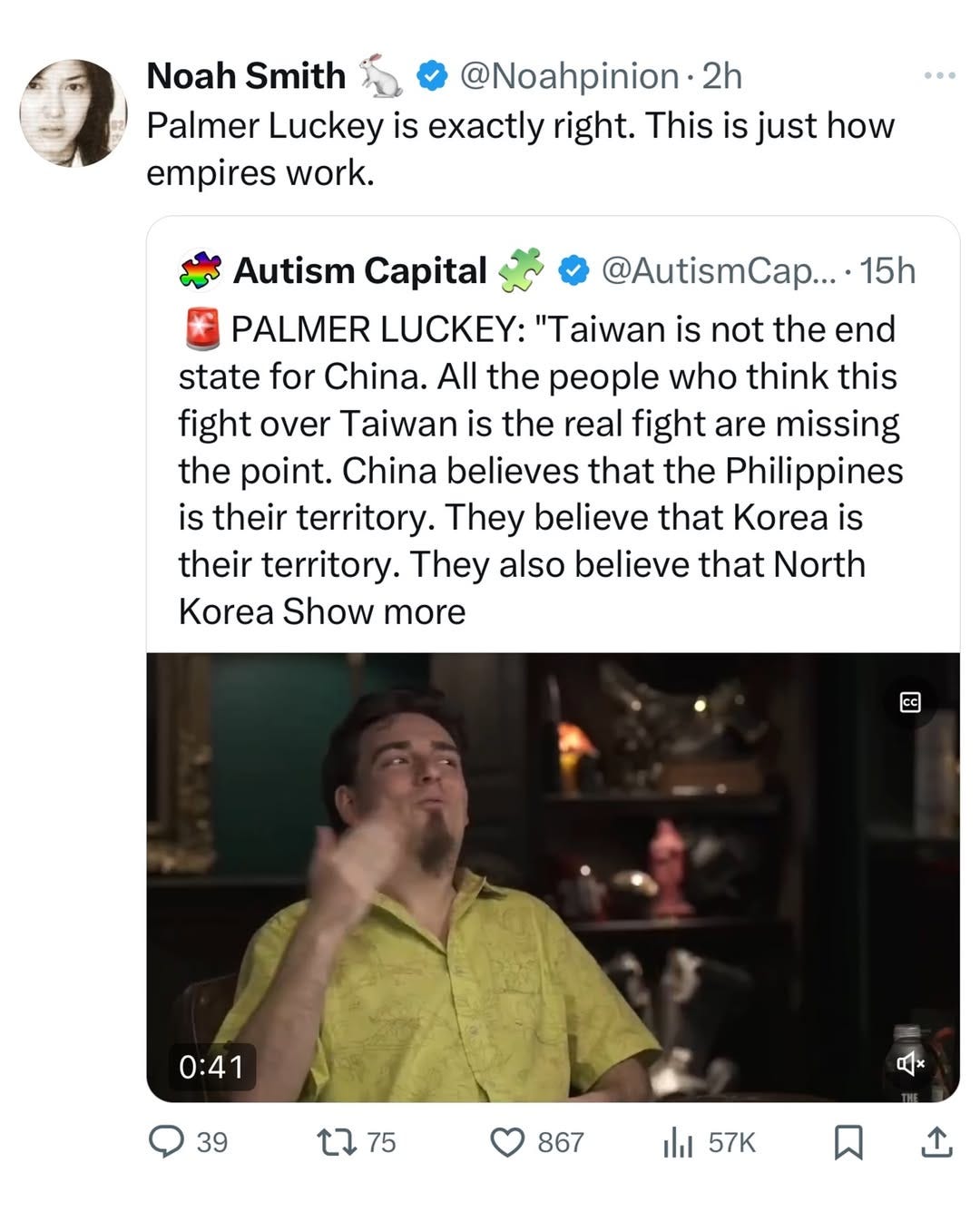The height and width of the screenshot is (1221, 980).
Task: Click the Autism Capital display name
Action: (x=360, y=270)
